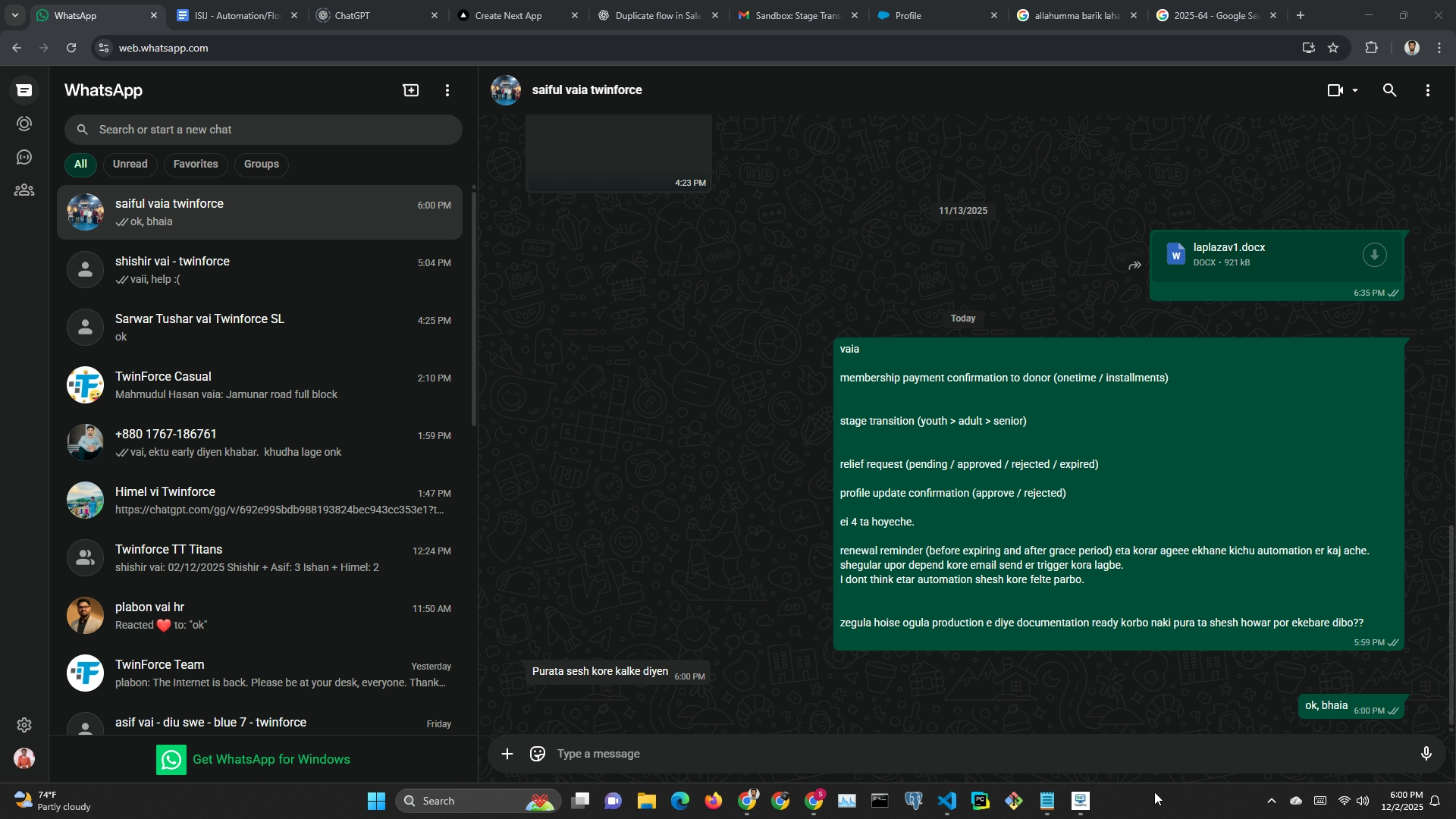Click the new chat icon

click(410, 90)
